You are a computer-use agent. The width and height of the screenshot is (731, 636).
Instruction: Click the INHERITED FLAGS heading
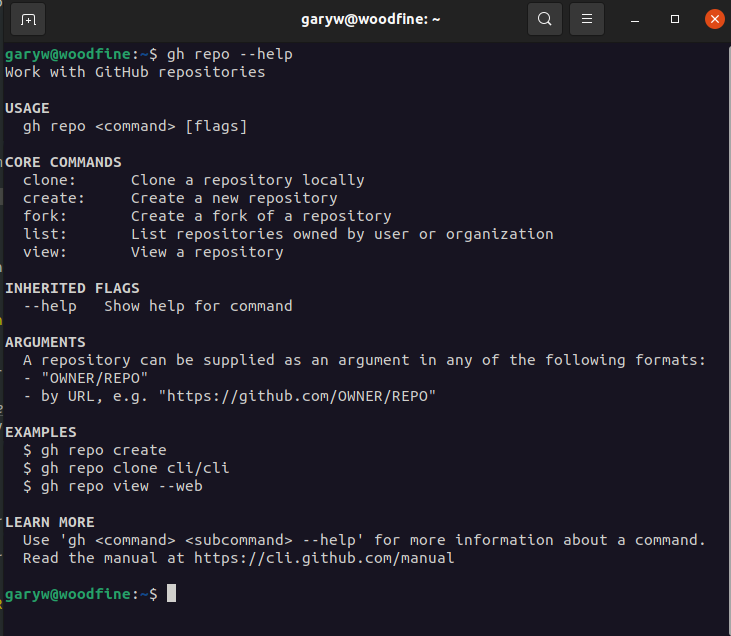(x=72, y=288)
